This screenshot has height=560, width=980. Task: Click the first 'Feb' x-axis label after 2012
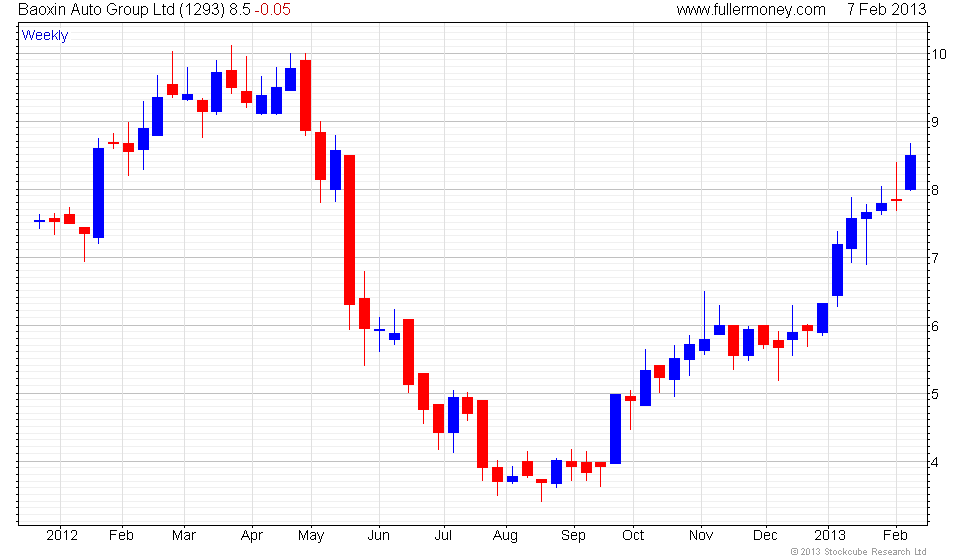click(x=121, y=535)
